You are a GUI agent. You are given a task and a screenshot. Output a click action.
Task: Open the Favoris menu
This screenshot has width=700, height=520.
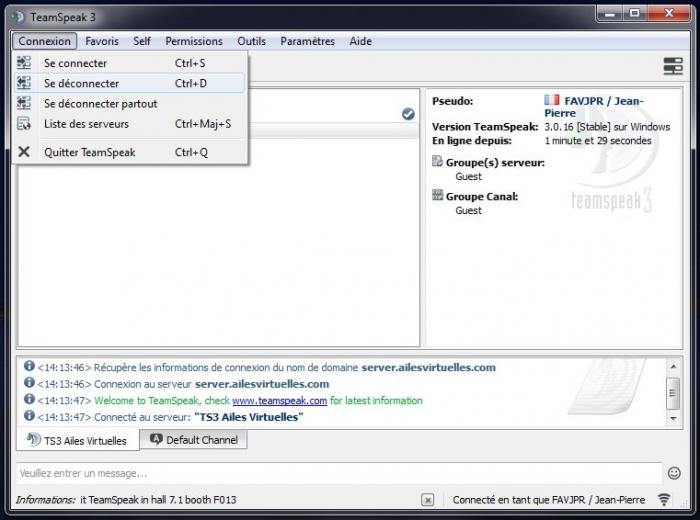click(102, 41)
